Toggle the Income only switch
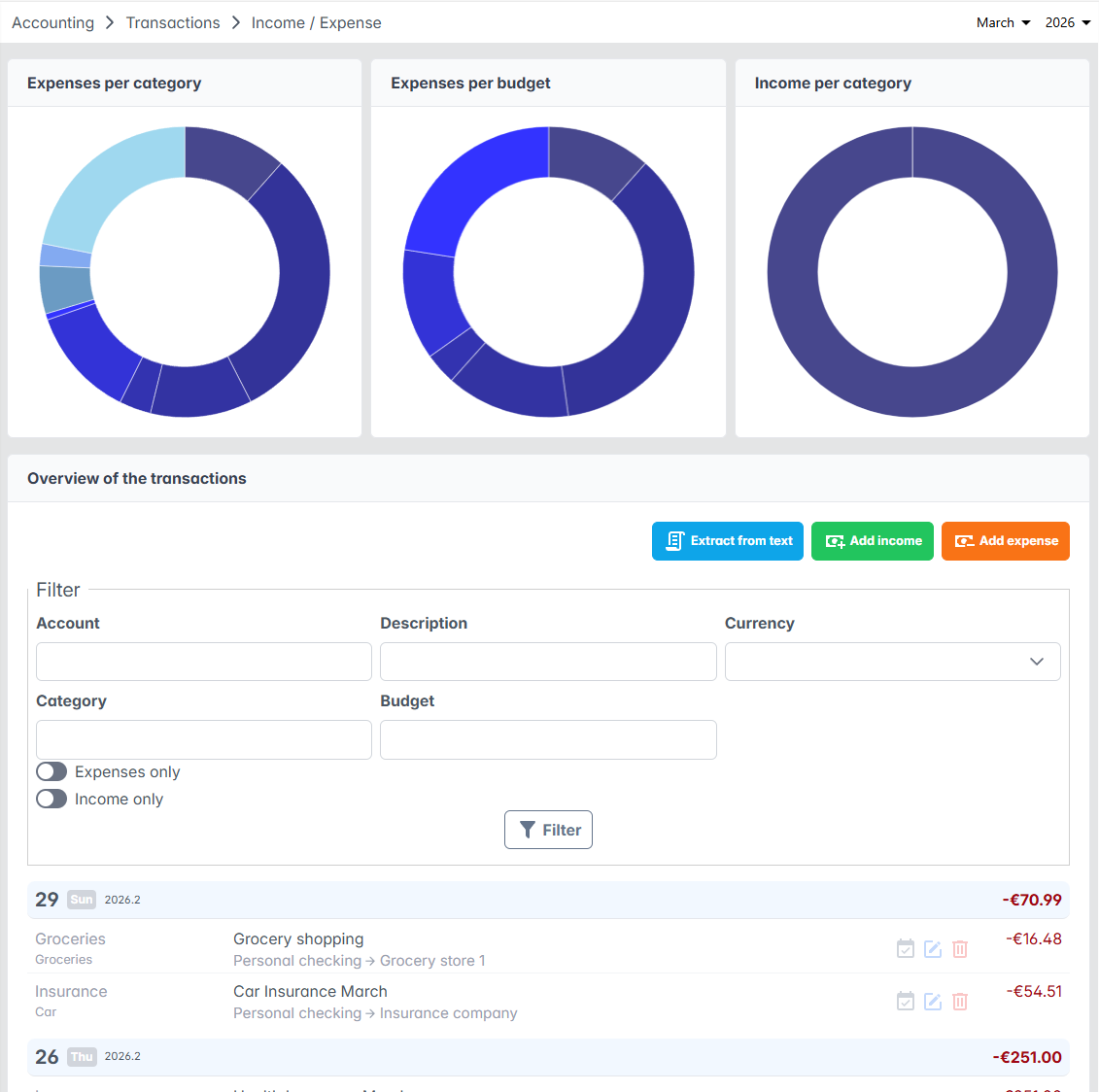1099x1092 pixels. pyautogui.click(x=52, y=799)
